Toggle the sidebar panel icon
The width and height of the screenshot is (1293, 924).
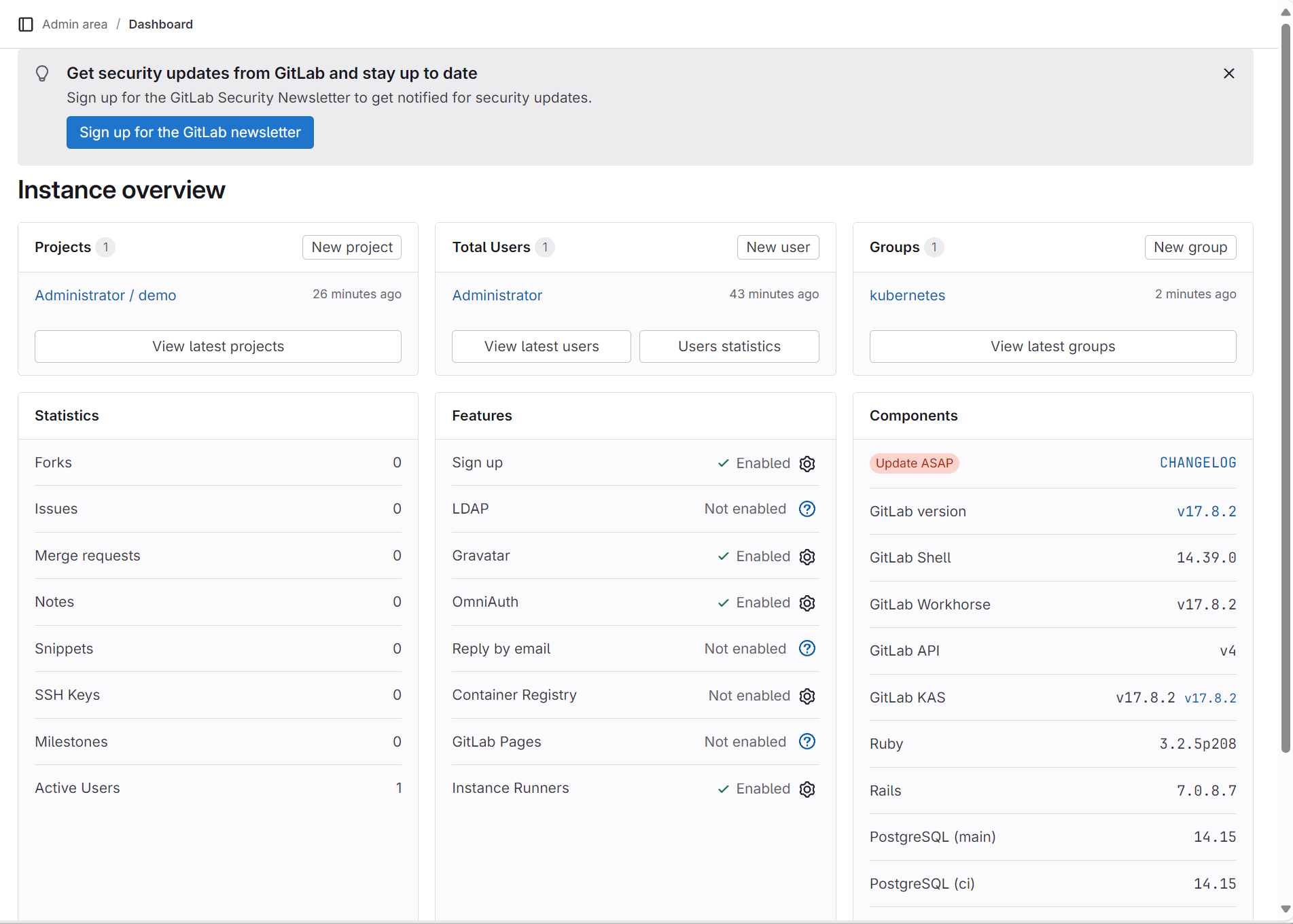pyautogui.click(x=26, y=24)
